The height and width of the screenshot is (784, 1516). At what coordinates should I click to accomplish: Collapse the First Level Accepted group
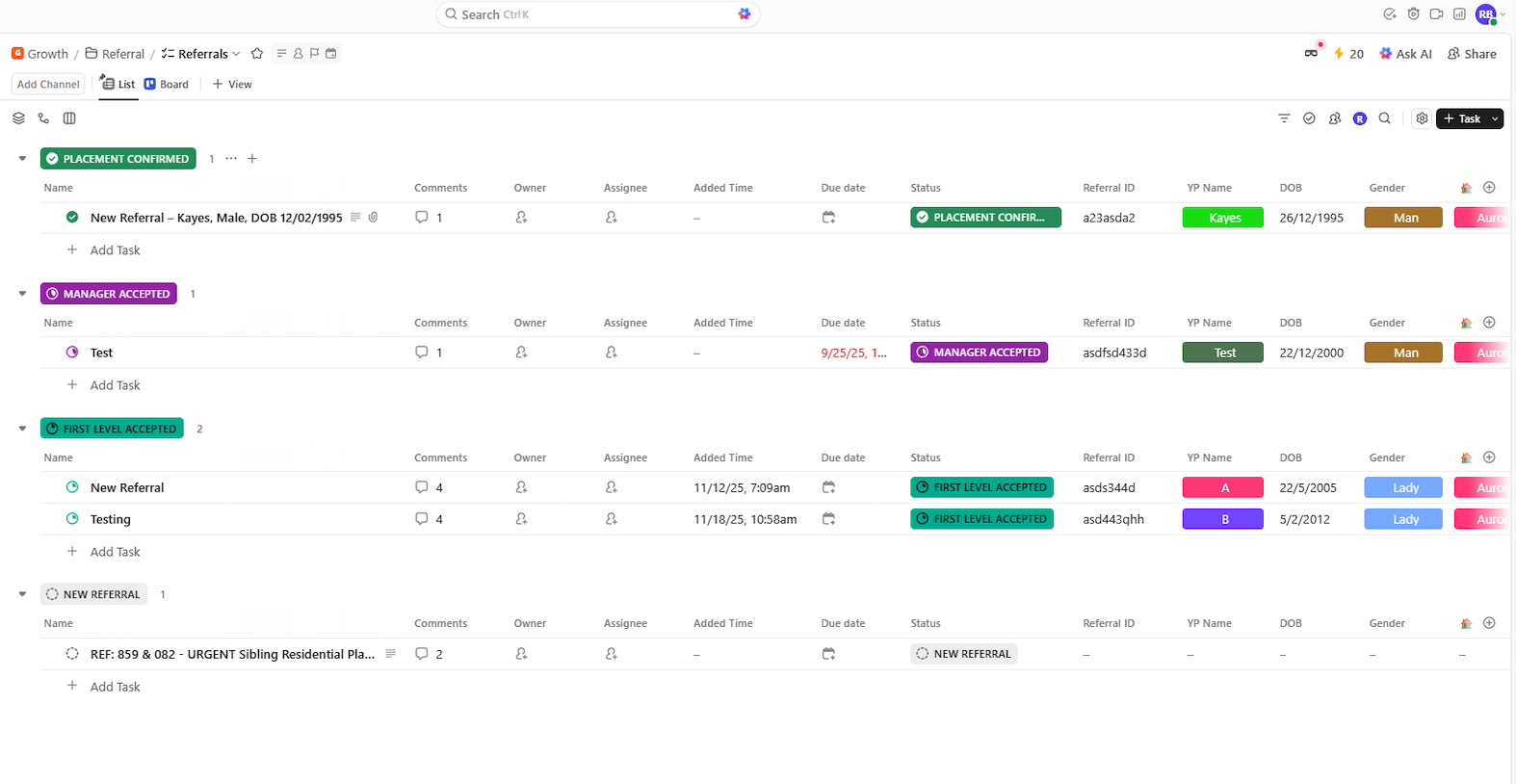(22, 429)
